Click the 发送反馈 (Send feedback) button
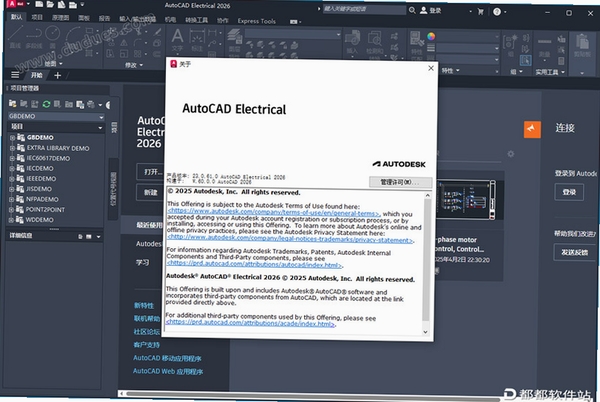This screenshot has height=402, width=600. [574, 252]
